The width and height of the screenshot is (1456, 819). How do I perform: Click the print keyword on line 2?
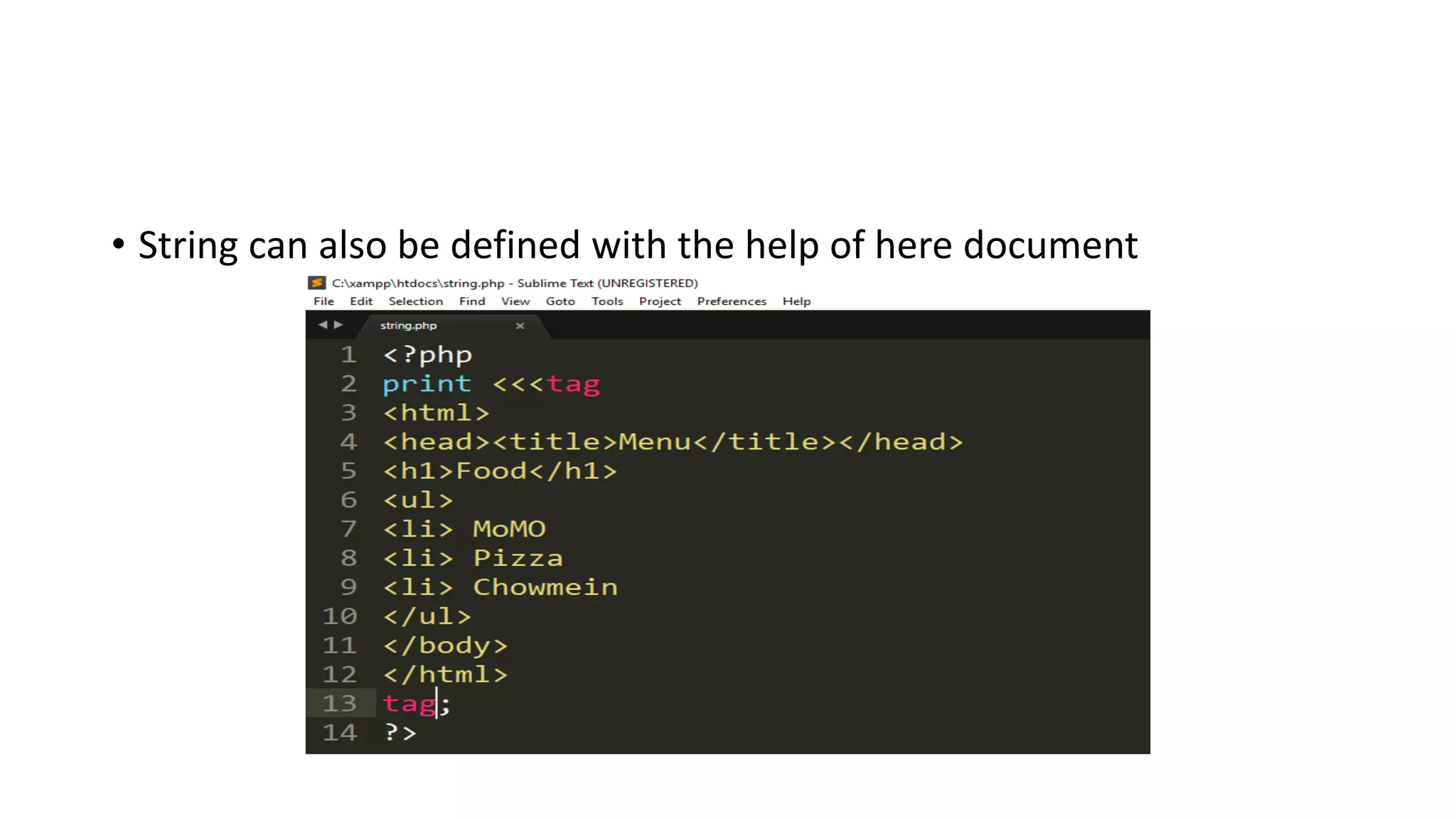(427, 385)
